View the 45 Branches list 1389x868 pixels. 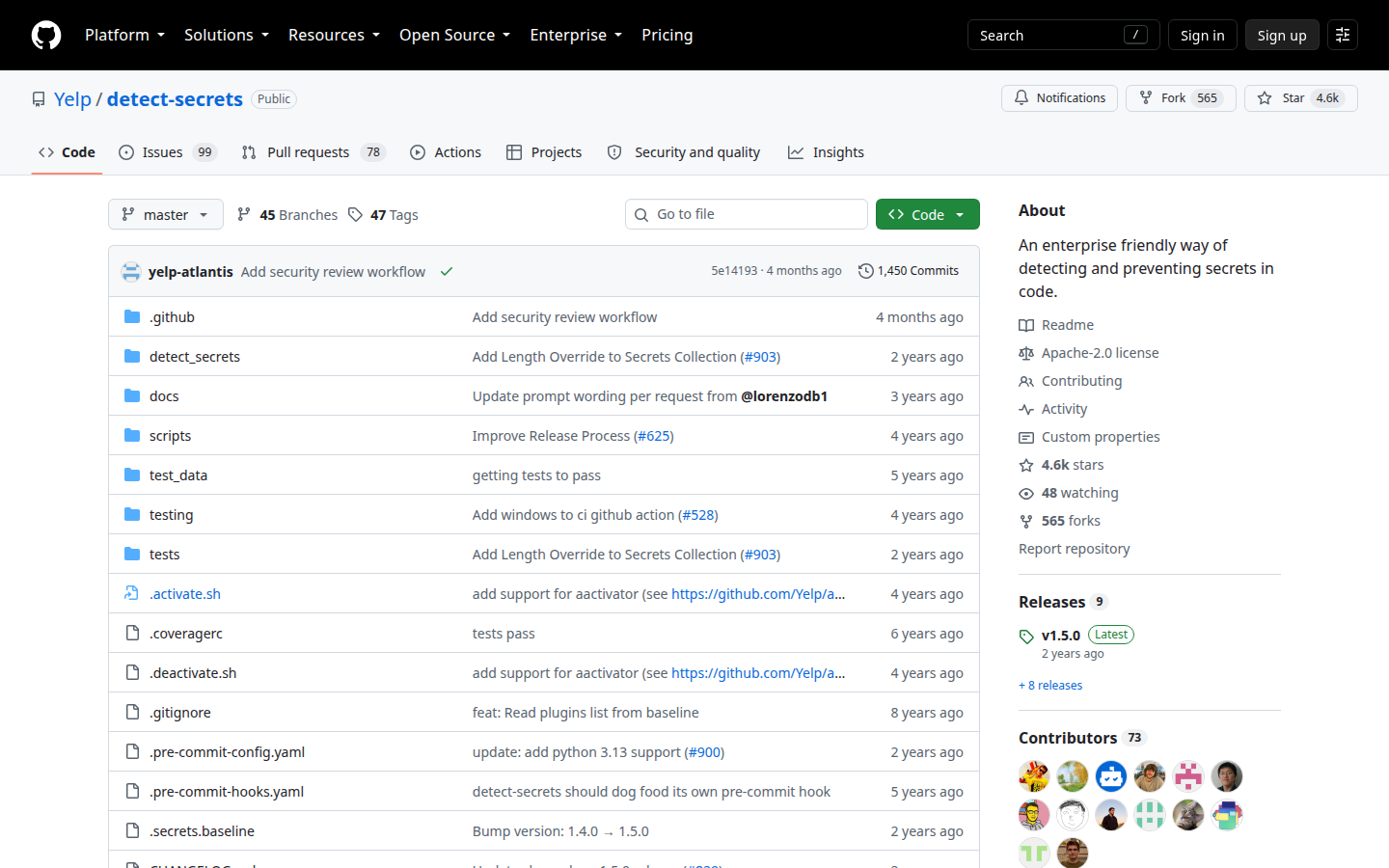[x=287, y=214]
